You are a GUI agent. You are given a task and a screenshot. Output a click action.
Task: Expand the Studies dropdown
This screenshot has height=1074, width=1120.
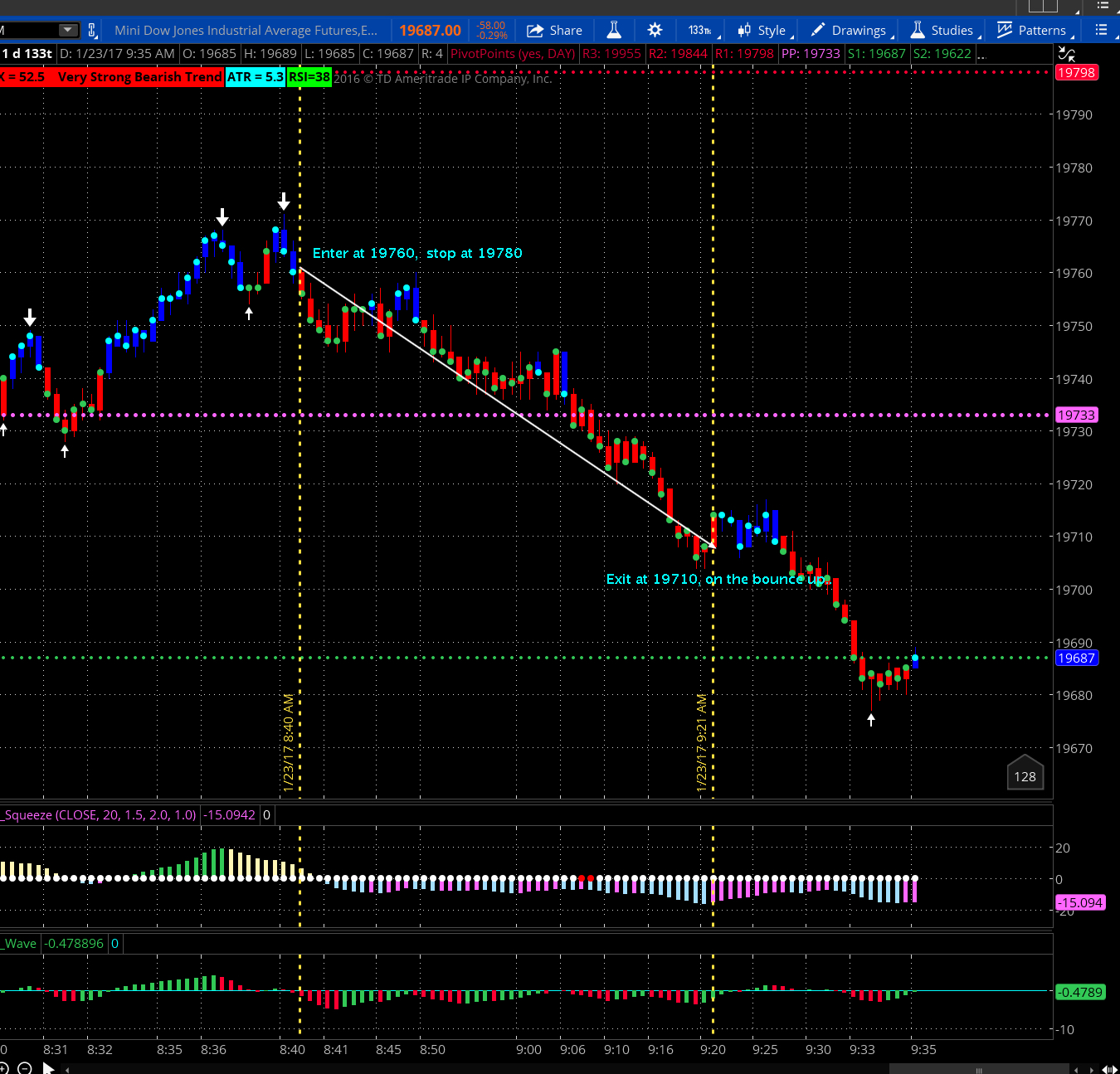point(942,31)
